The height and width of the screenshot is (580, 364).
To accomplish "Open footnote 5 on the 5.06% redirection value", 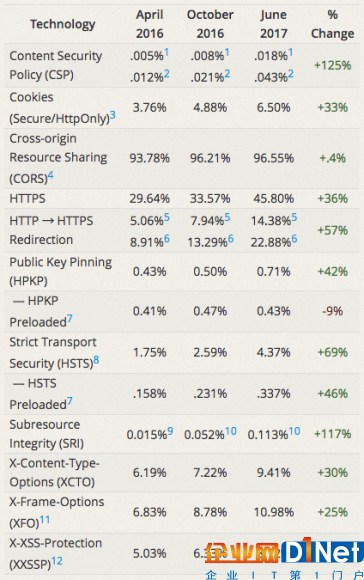I will coord(167,217).
